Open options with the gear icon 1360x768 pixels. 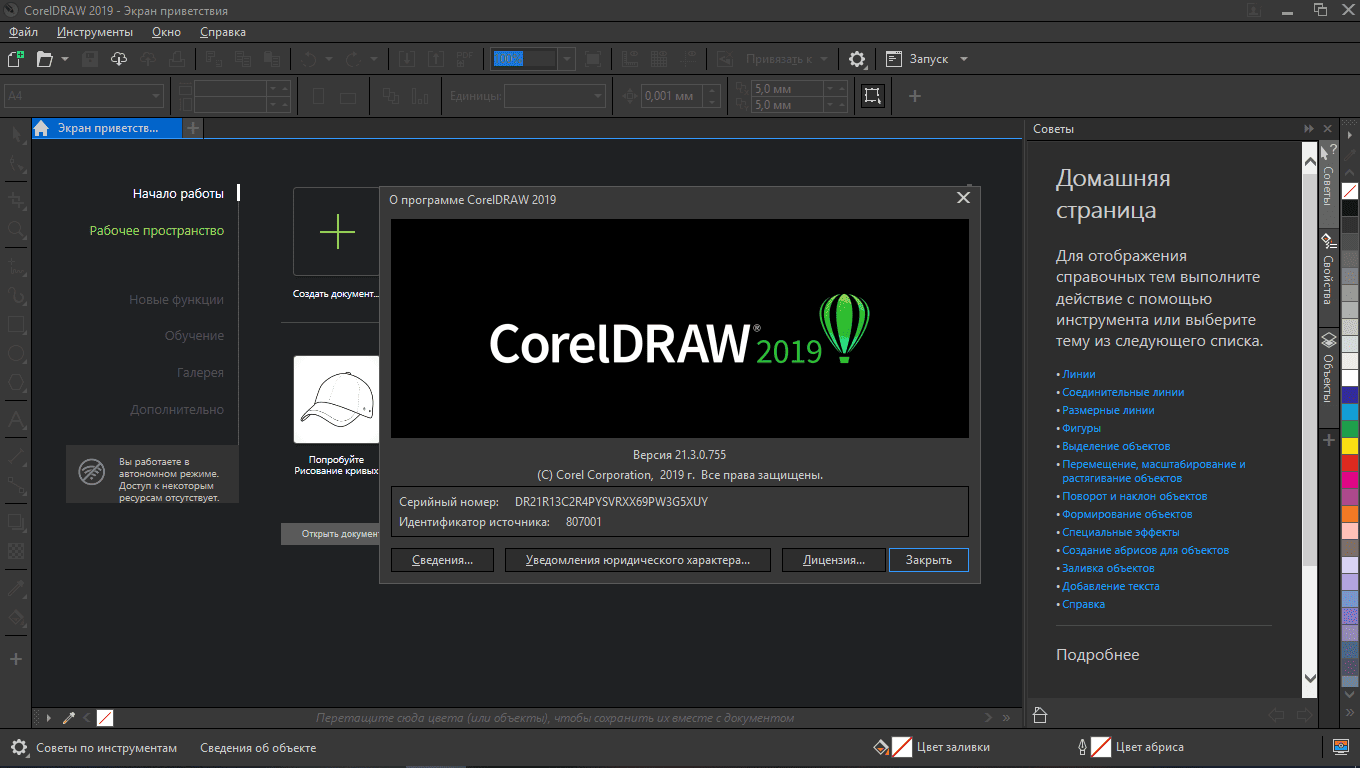pyautogui.click(x=857, y=59)
